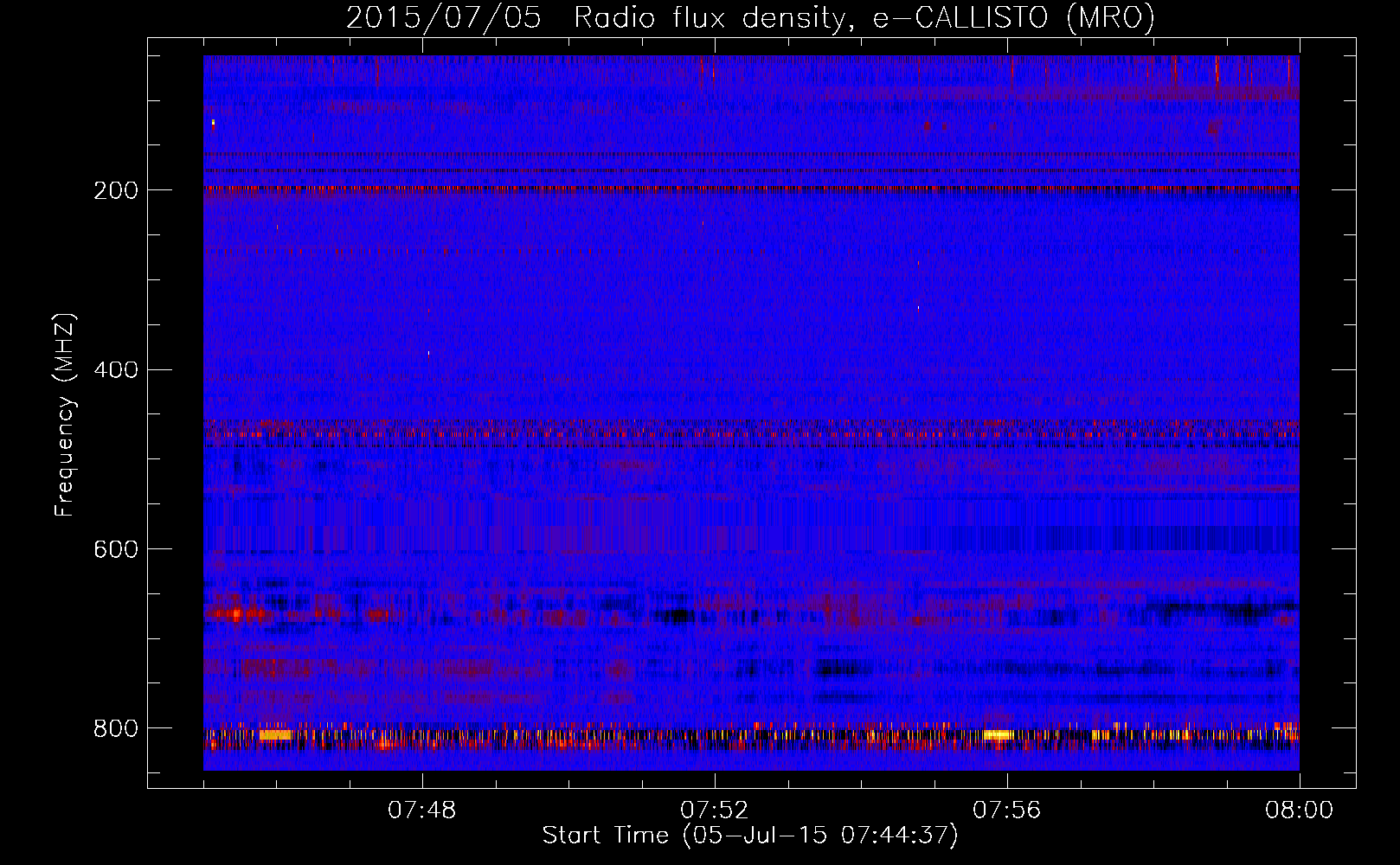
Task: Select the '07:48' time tick label
Action: (x=422, y=811)
